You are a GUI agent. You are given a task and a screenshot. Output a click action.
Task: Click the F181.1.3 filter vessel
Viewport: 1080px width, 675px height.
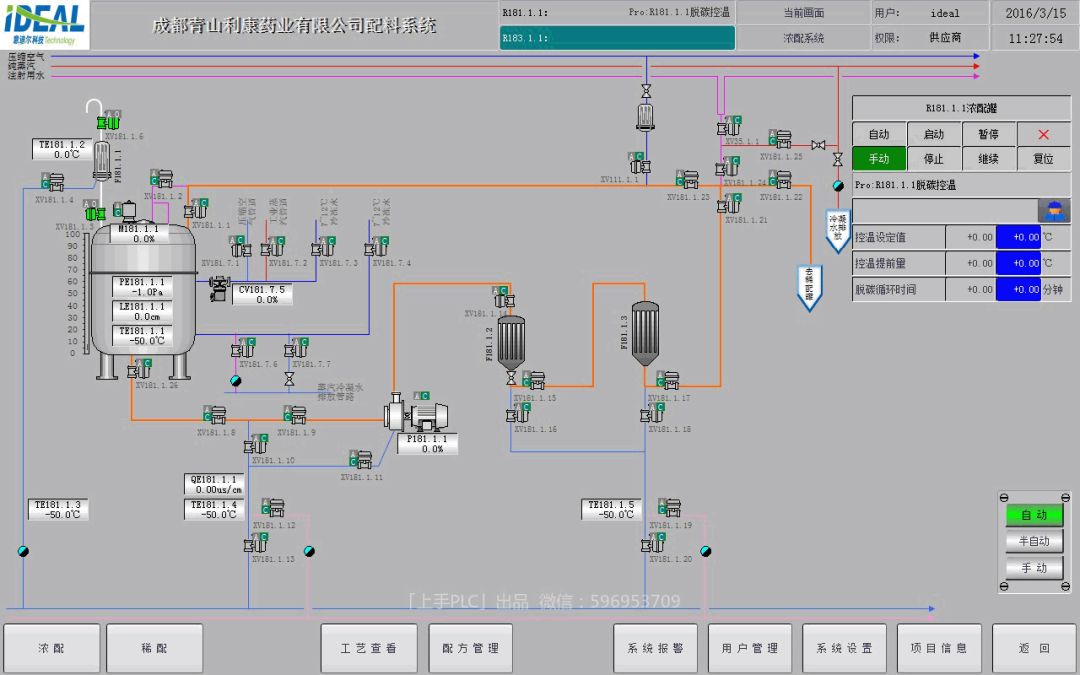pos(645,334)
